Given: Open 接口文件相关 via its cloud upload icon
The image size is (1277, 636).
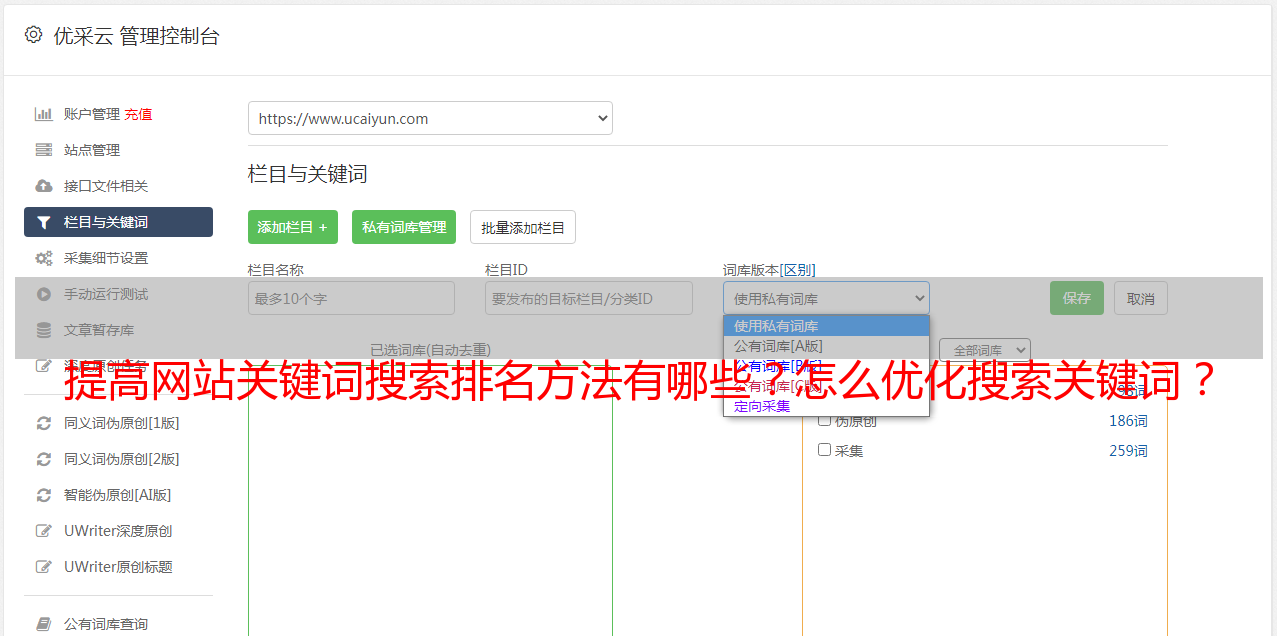Looking at the screenshot, I should click(x=44, y=186).
